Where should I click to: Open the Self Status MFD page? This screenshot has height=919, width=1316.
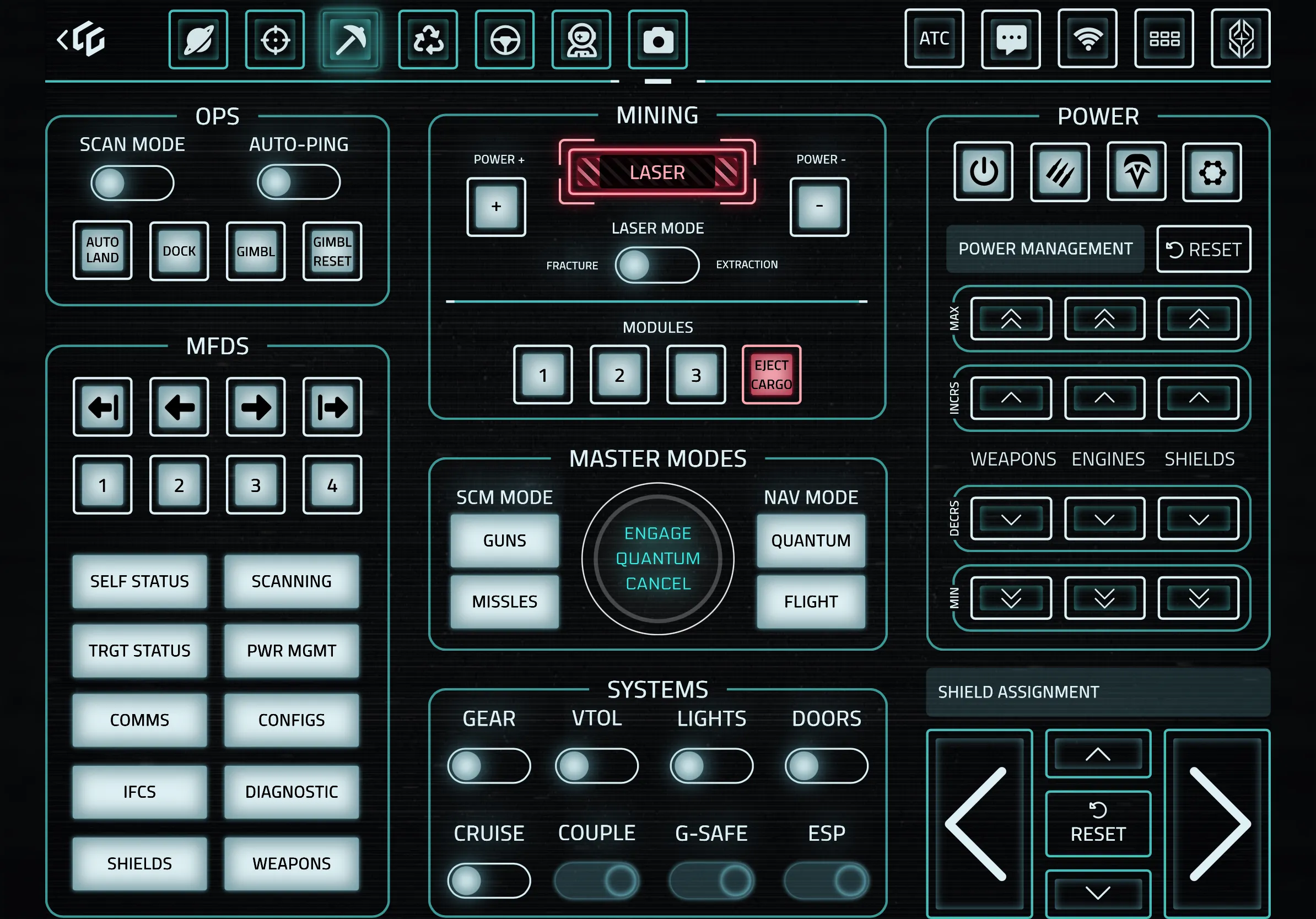pos(139,581)
